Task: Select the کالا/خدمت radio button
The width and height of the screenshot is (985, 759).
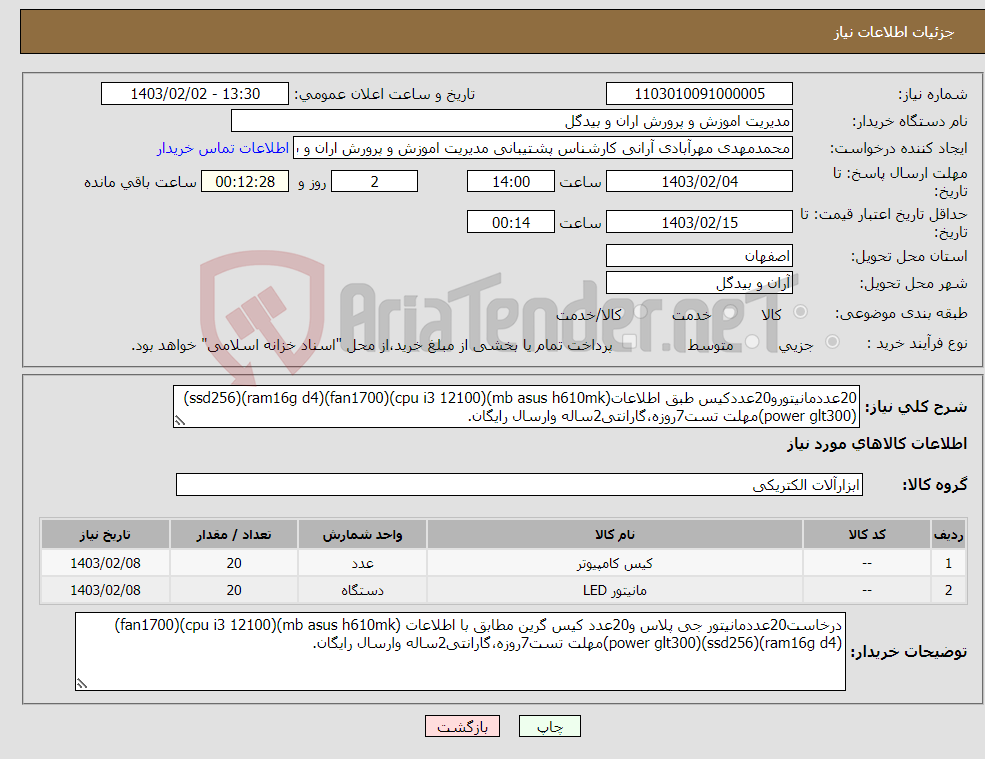Action: click(640, 312)
